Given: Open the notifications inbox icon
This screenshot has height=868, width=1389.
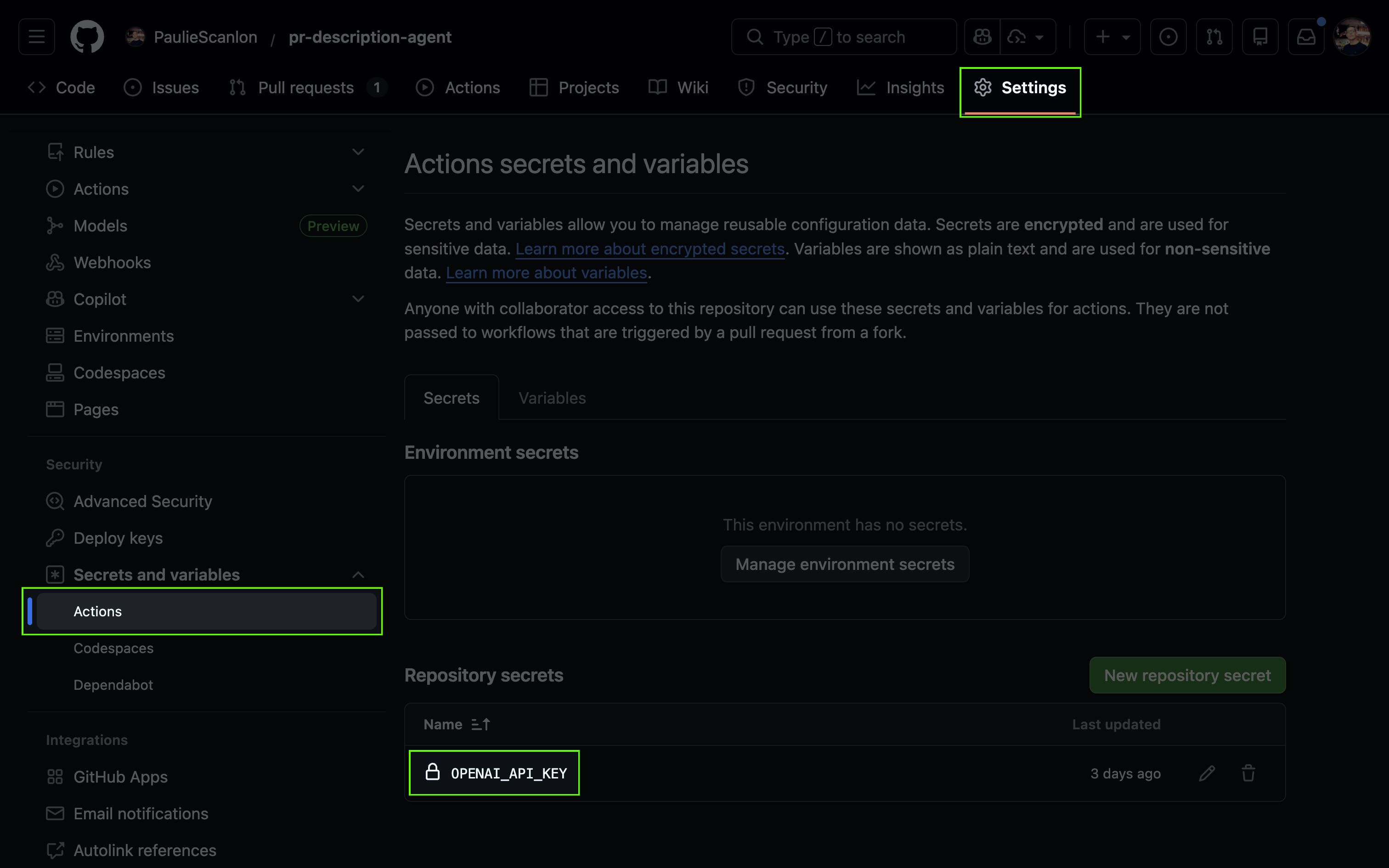Looking at the screenshot, I should pyautogui.click(x=1306, y=36).
